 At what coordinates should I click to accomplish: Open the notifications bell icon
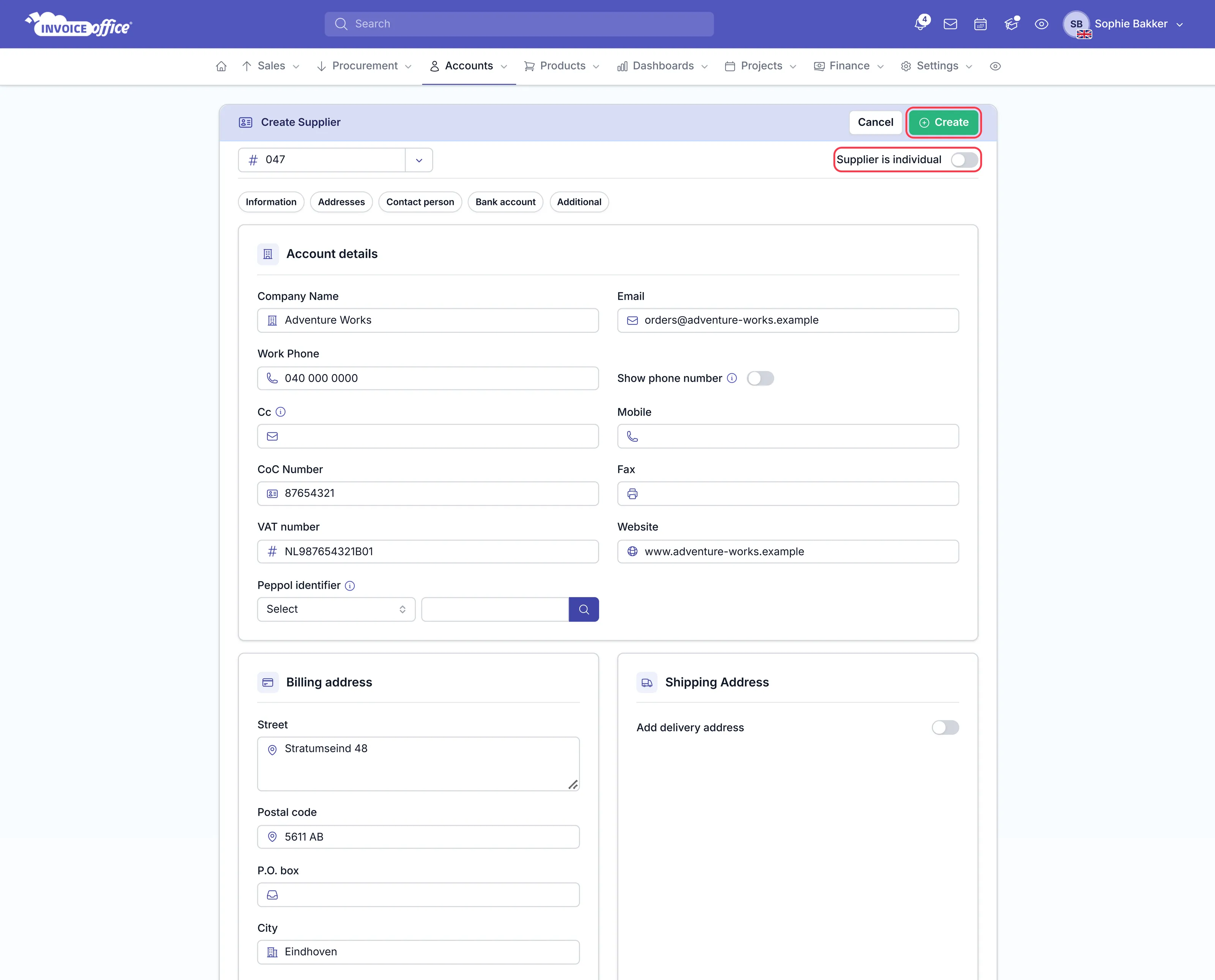point(921,24)
